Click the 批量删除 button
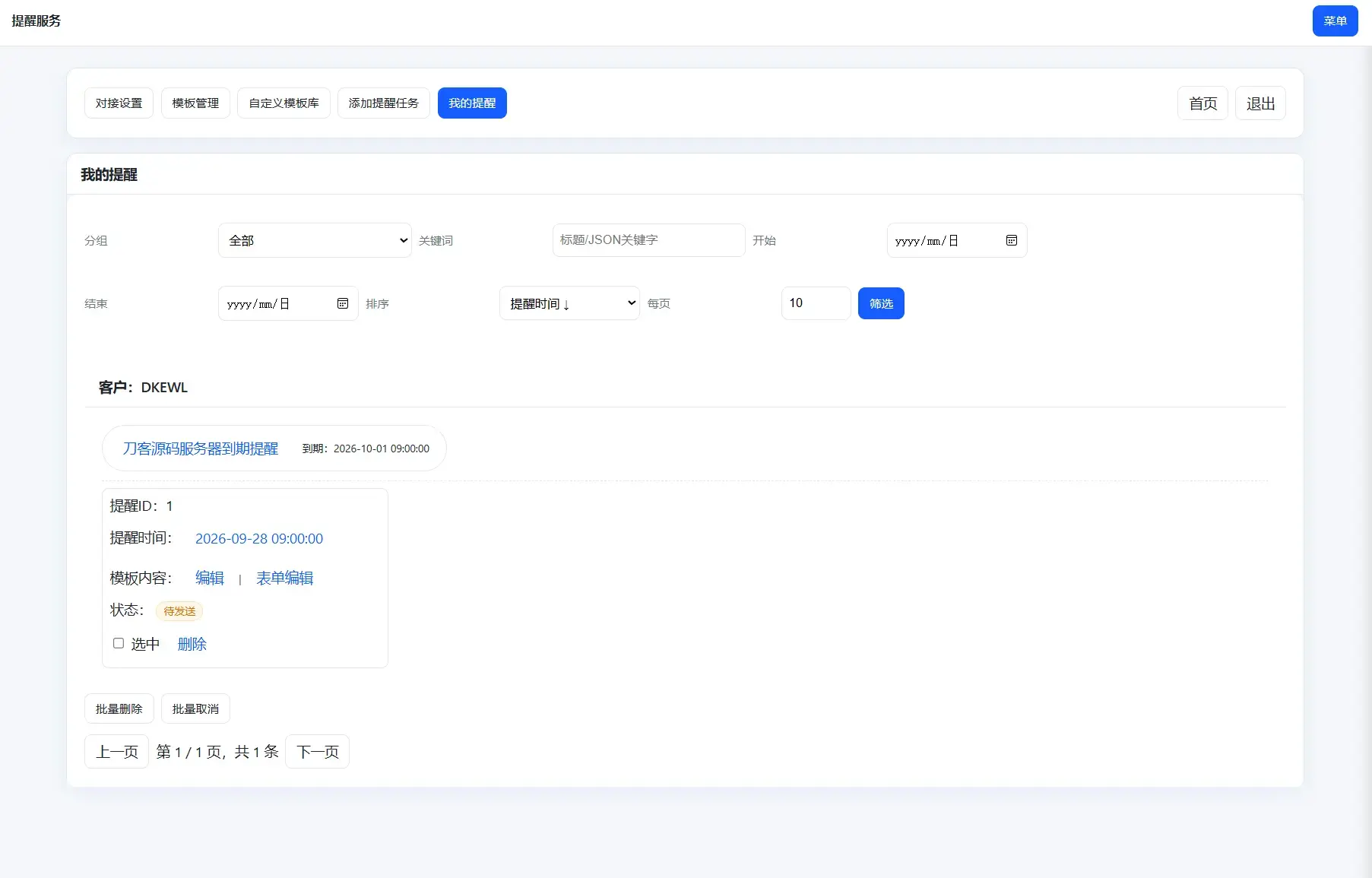Screen dimensions: 1372x878 [119, 708]
